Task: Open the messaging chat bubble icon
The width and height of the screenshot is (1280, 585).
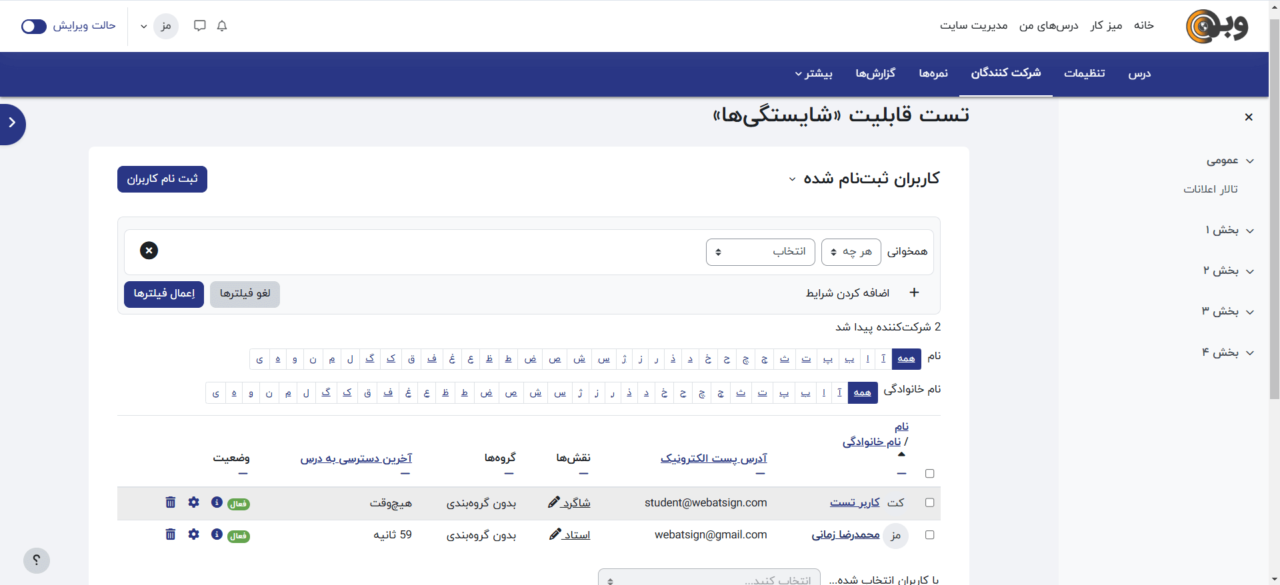Action: point(200,26)
